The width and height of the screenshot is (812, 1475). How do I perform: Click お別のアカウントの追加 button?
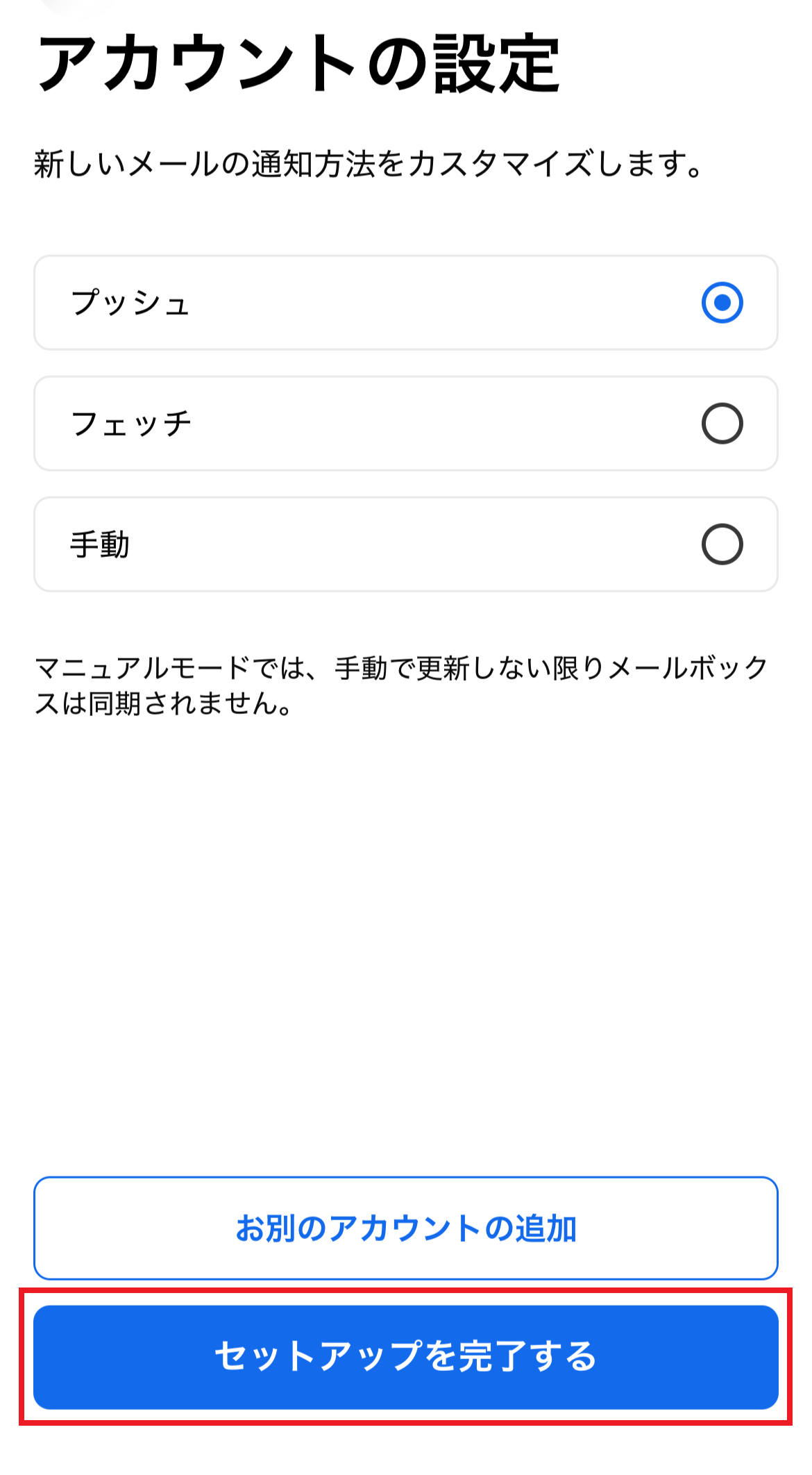click(x=405, y=1228)
